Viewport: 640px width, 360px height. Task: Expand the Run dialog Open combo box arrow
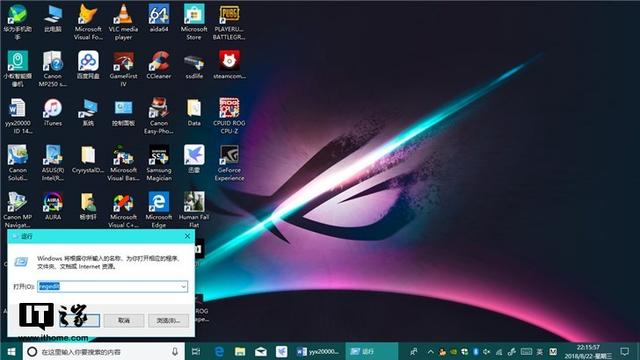pyautogui.click(x=183, y=286)
